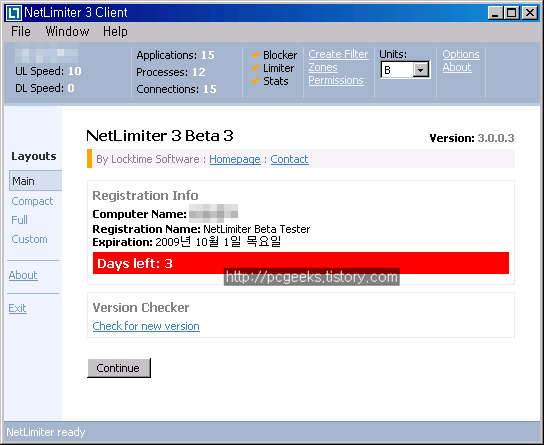Click the Version Checker heading
544x445 pixels.
tap(141, 308)
